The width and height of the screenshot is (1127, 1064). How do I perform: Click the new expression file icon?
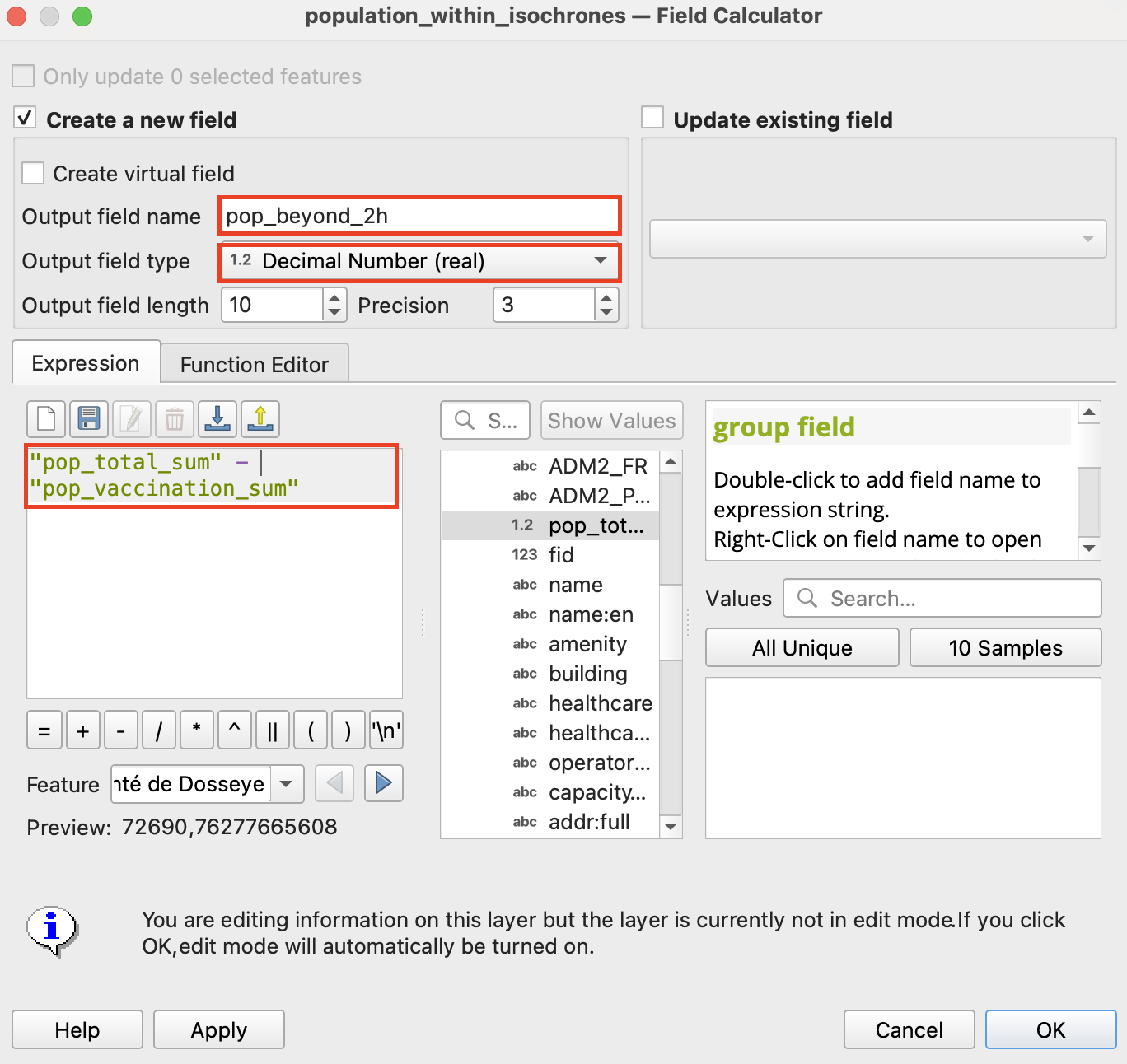(x=46, y=419)
